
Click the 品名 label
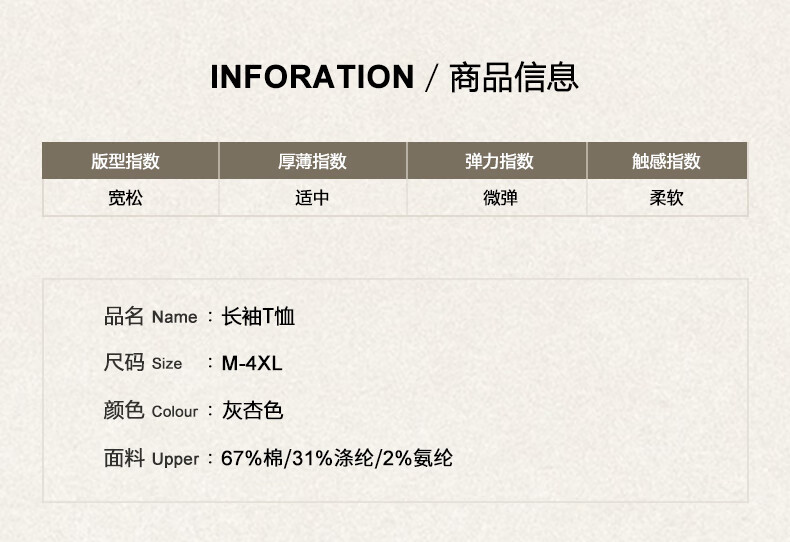tap(124, 317)
